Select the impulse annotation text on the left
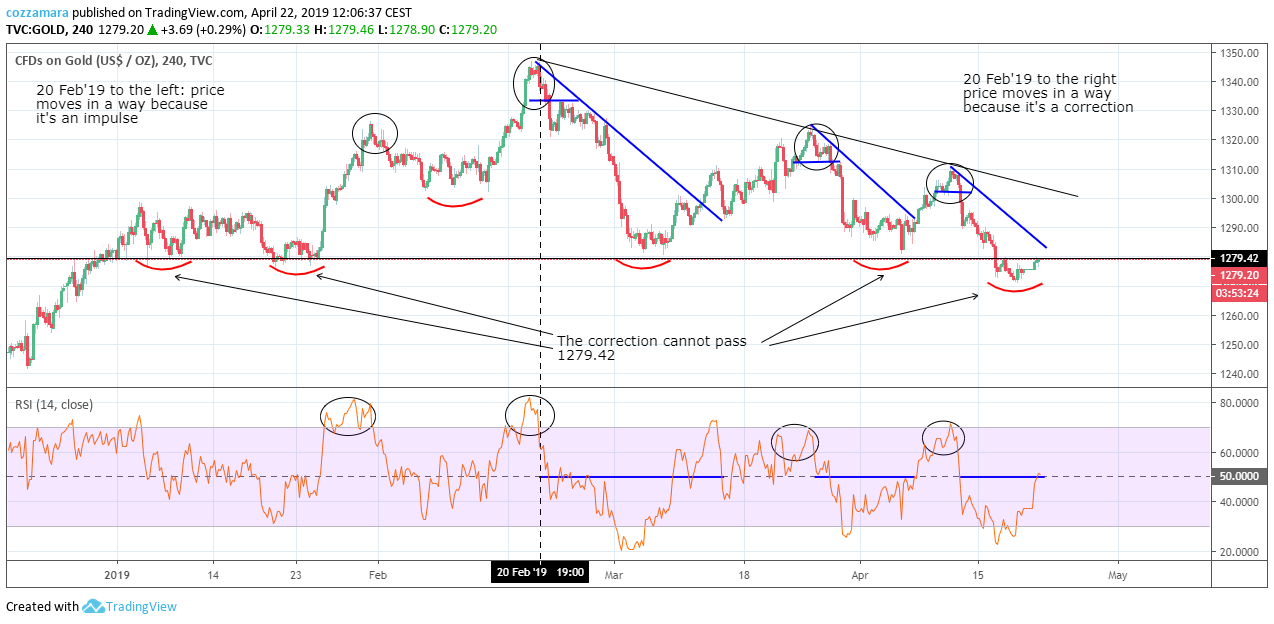1274x624 pixels. coord(130,104)
